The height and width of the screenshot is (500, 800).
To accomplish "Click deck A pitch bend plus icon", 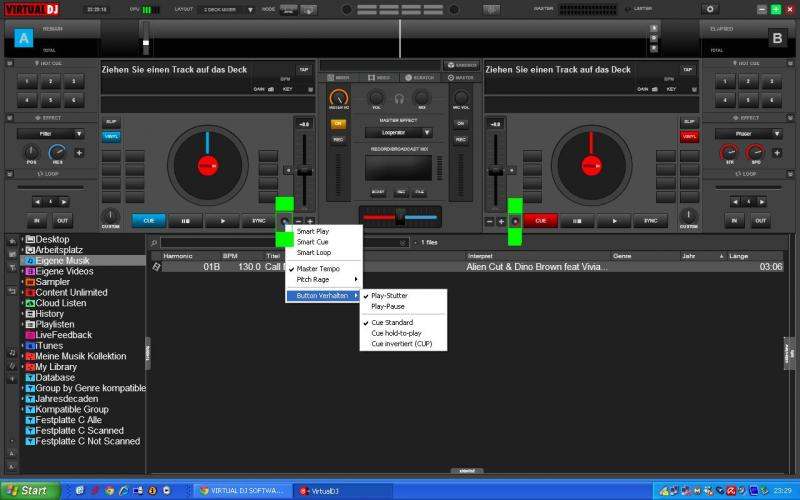I will pyautogui.click(x=310, y=221).
